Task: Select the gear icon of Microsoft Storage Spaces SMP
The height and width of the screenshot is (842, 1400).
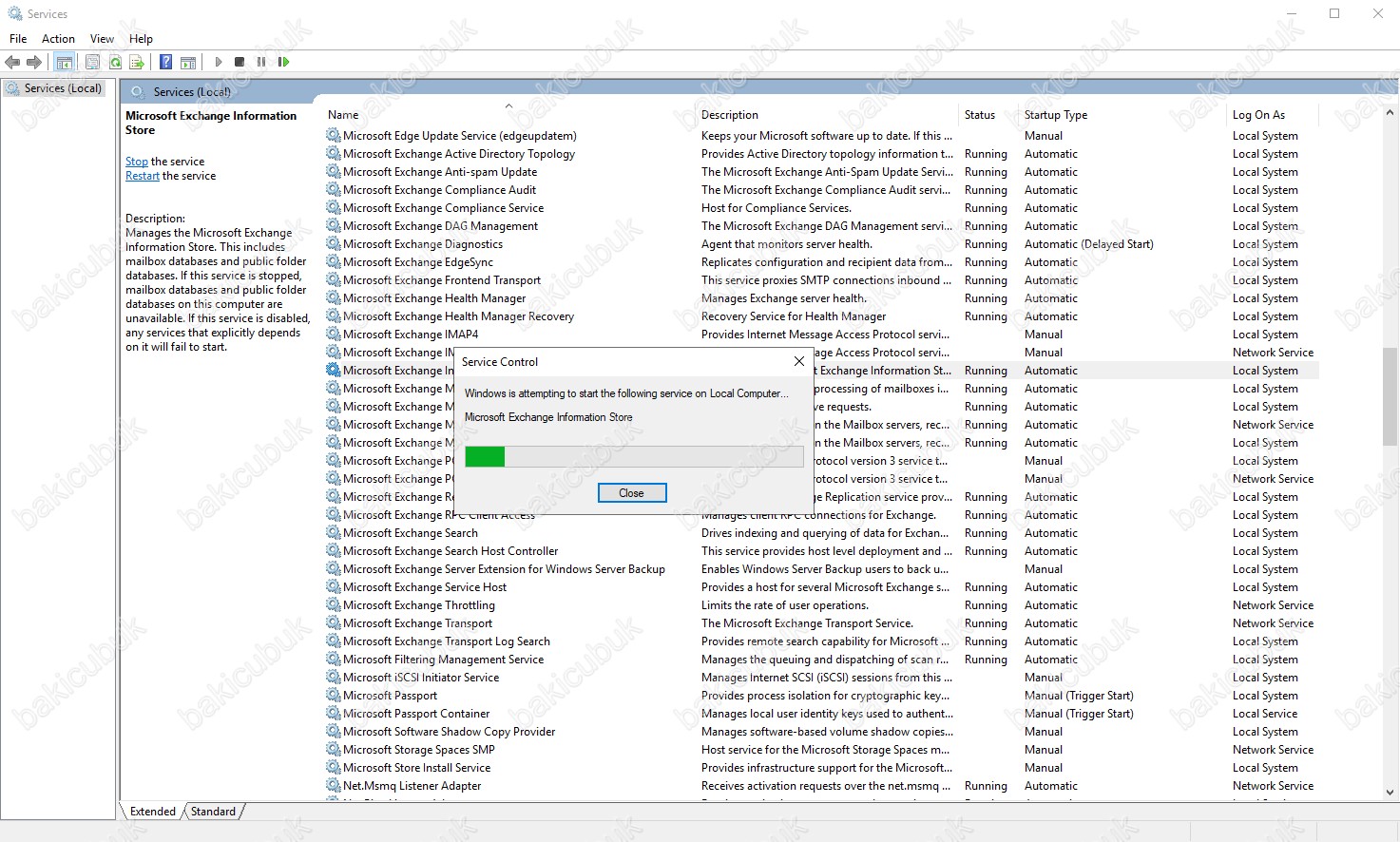Action: (333, 750)
